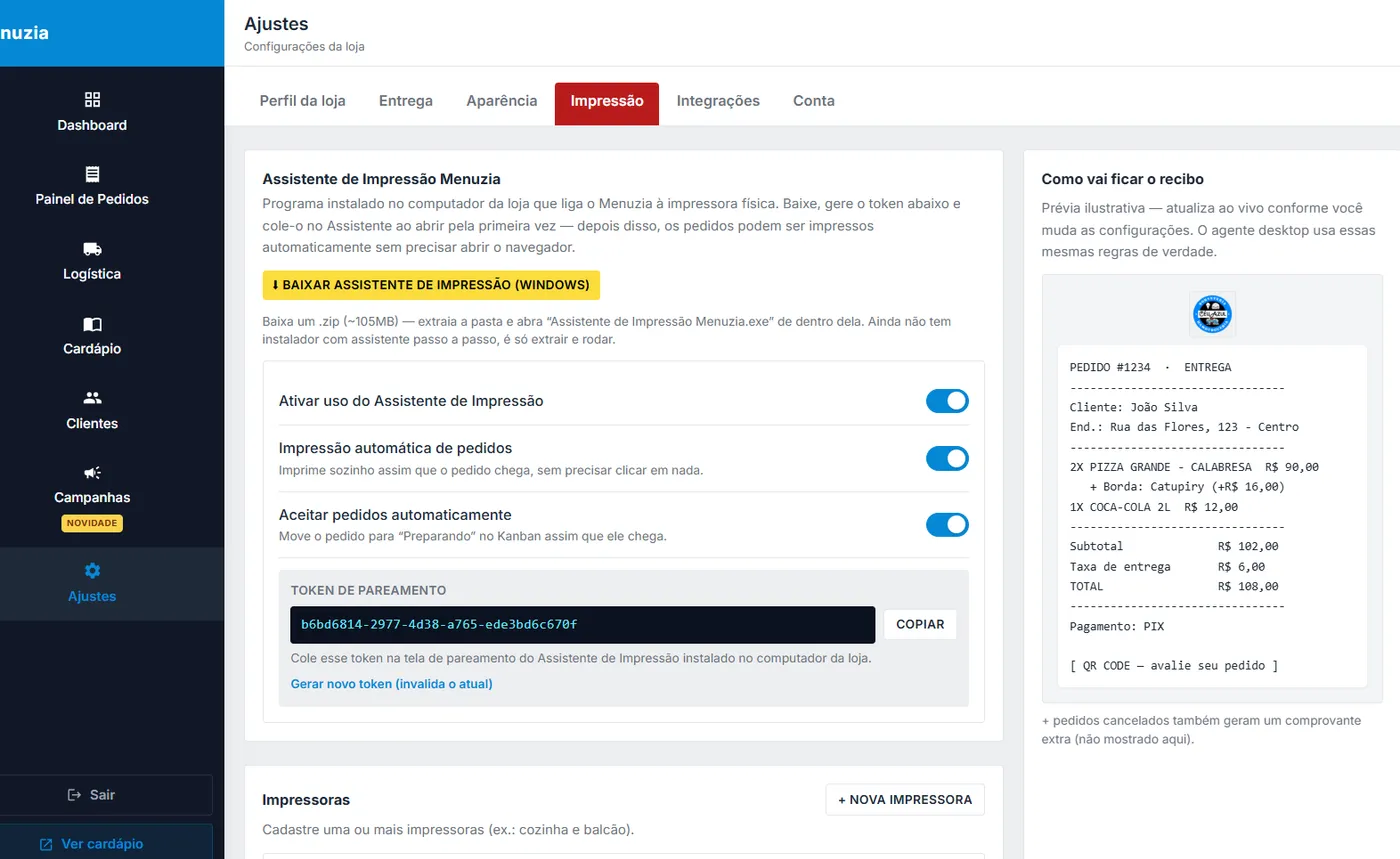This screenshot has width=1400, height=859.
Task: Open the Integrações tab
Action: point(718,101)
